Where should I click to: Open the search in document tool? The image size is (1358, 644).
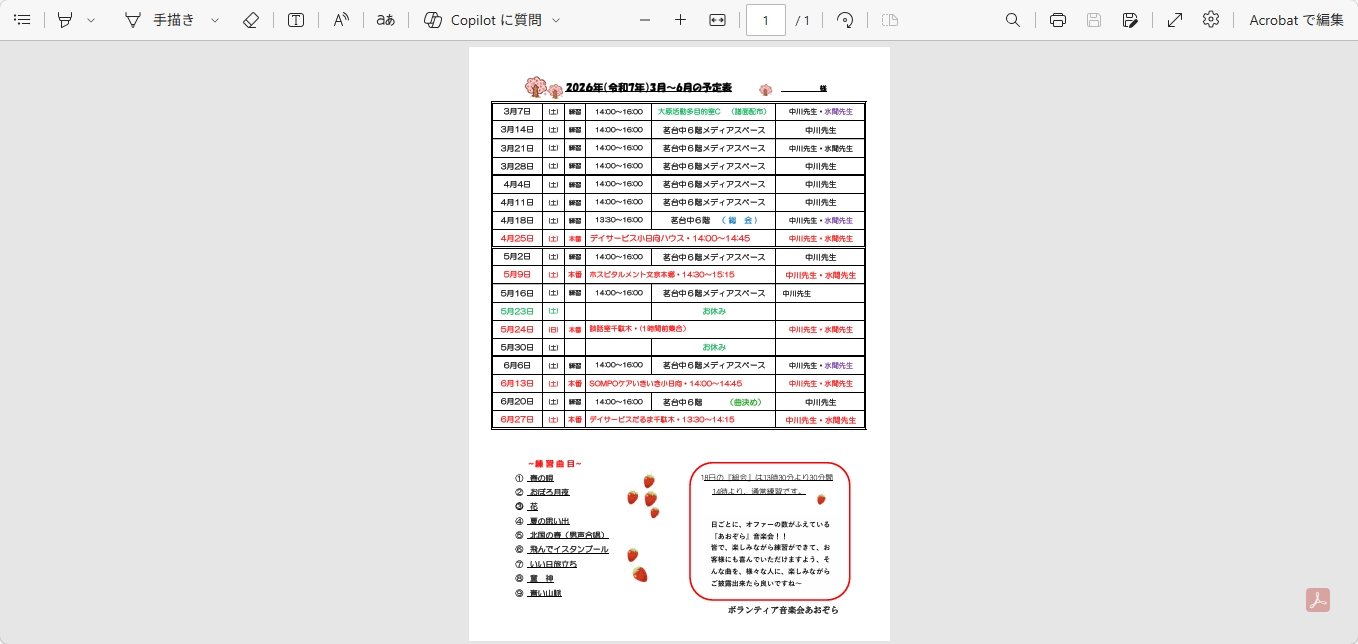click(x=1013, y=20)
